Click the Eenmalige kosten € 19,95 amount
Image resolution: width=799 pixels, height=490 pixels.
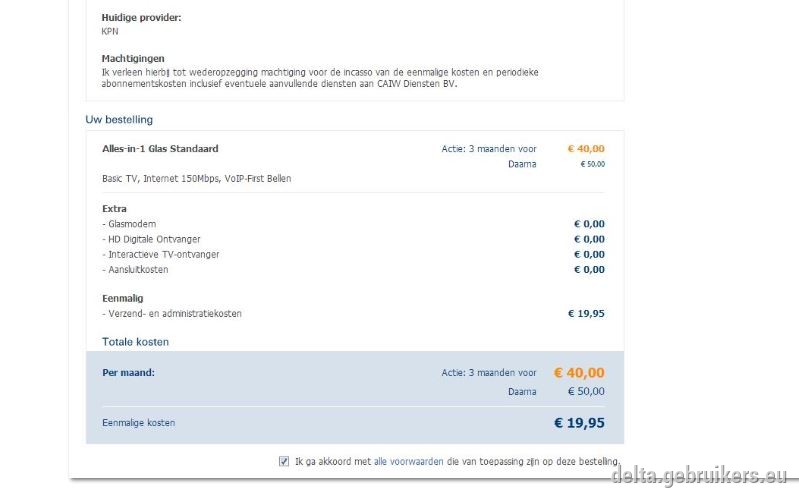(579, 423)
